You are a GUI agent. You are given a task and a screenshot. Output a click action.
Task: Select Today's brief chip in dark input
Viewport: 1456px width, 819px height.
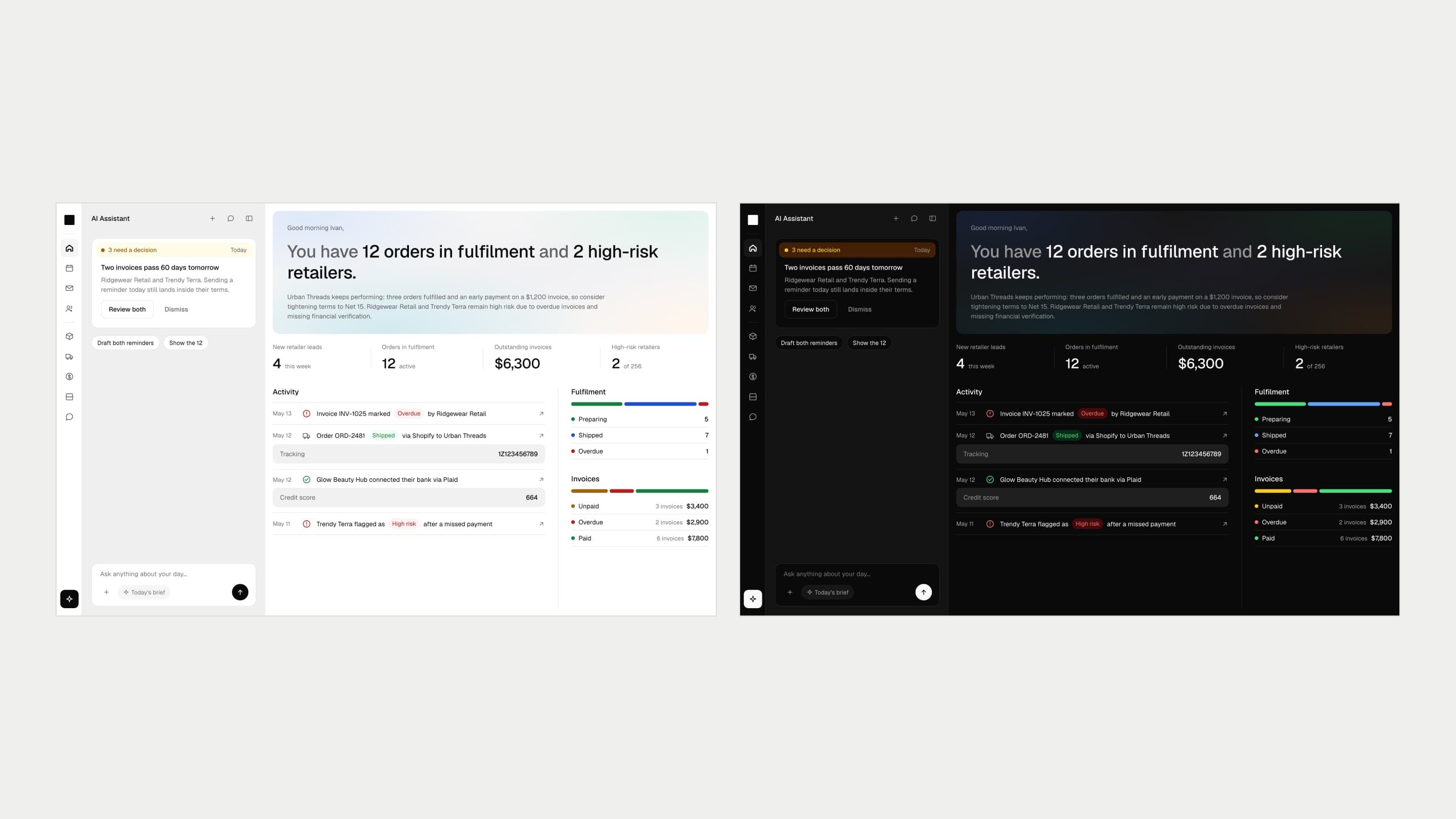pos(828,593)
